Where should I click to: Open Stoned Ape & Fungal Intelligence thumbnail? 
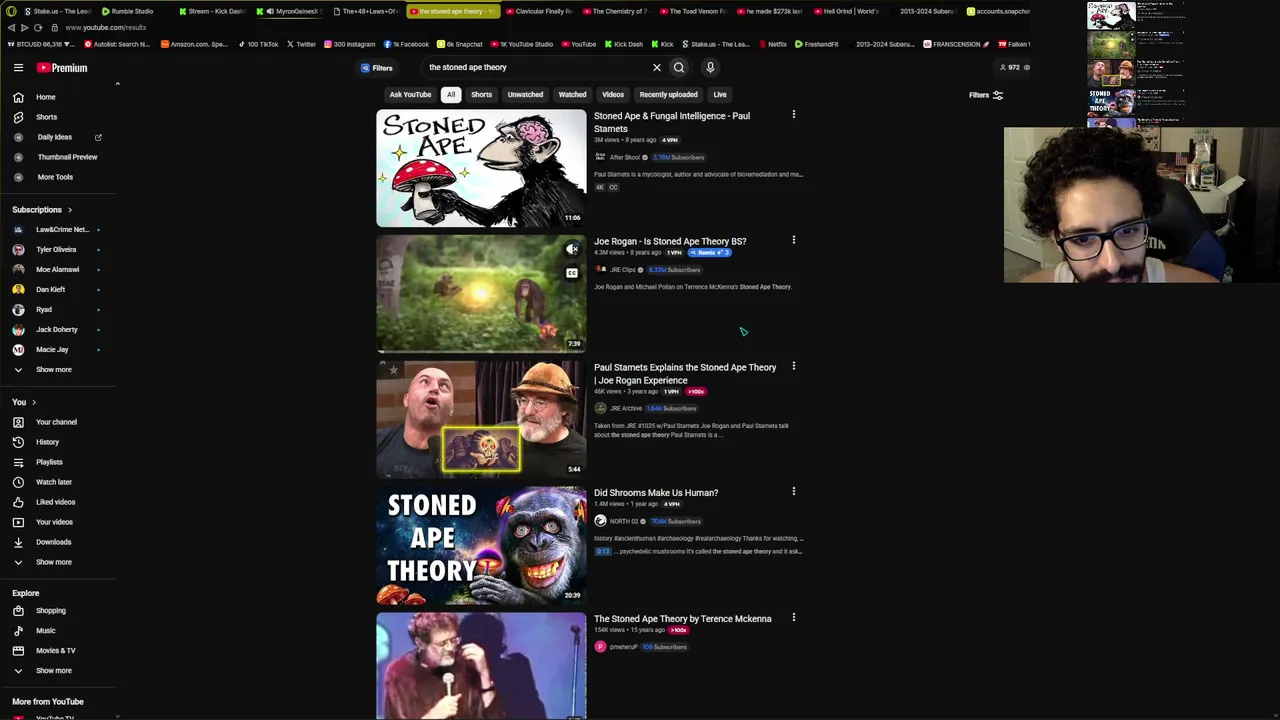(x=481, y=168)
